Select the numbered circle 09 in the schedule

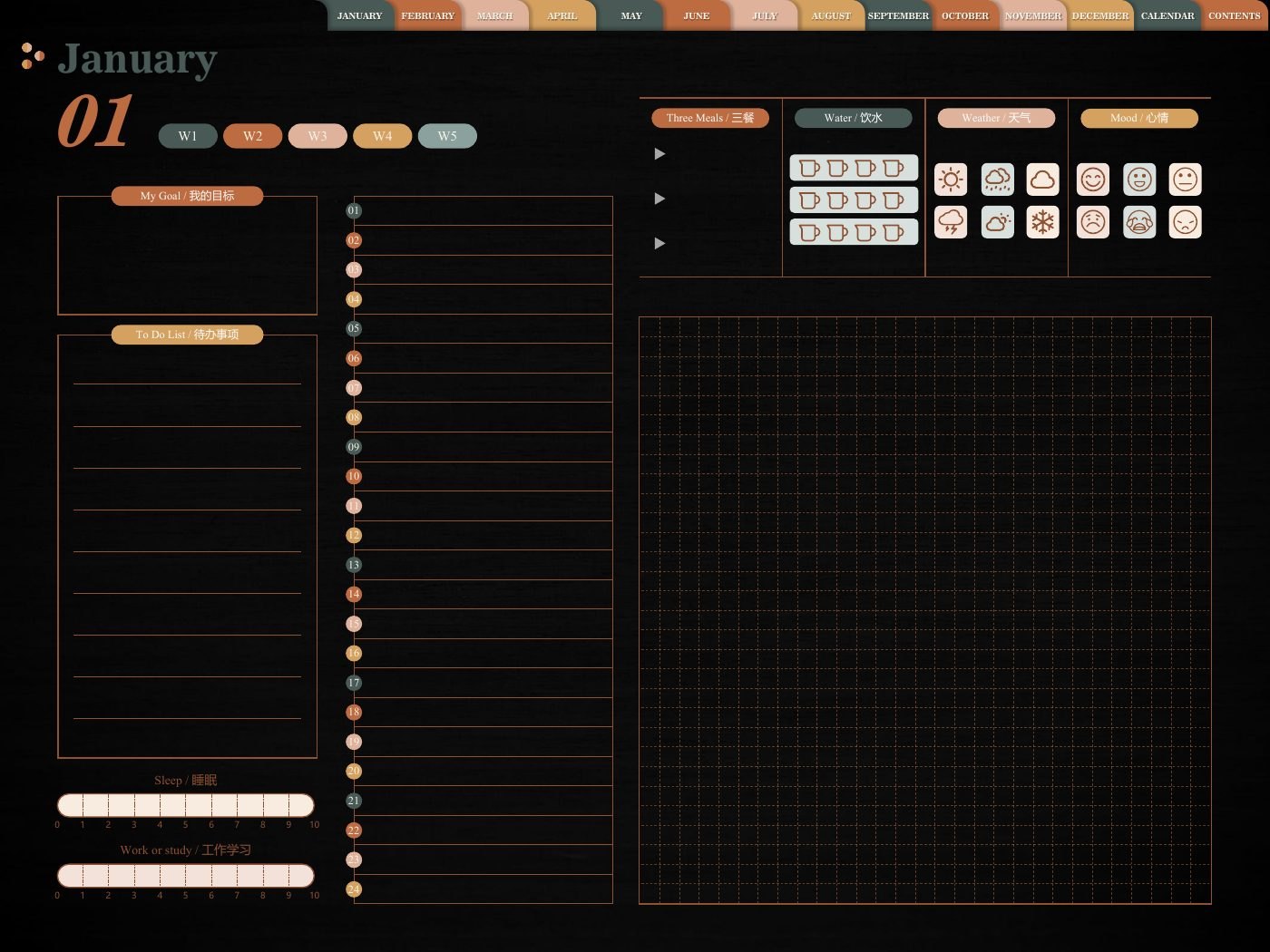[354, 447]
